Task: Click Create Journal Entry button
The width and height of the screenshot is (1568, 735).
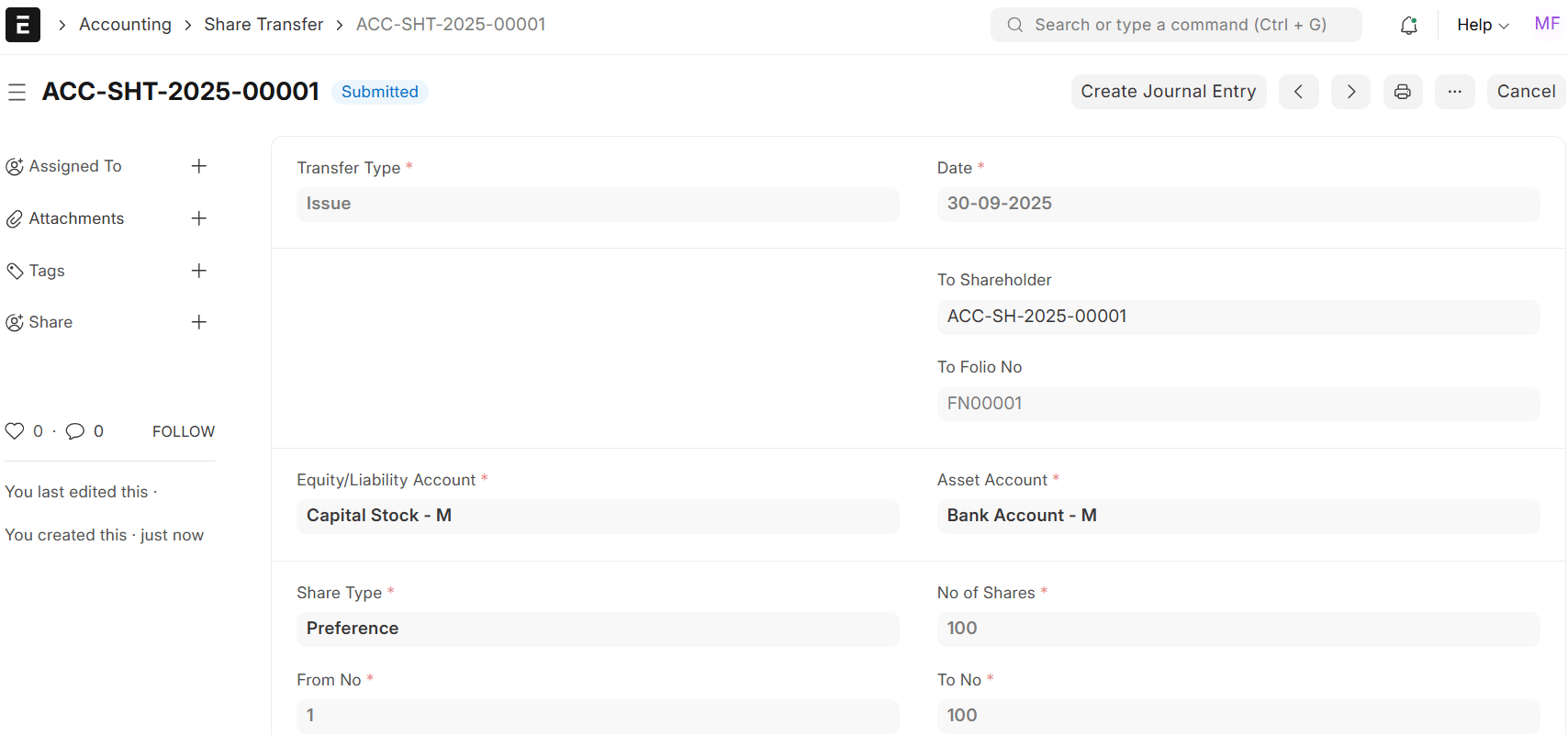Action: tap(1169, 92)
